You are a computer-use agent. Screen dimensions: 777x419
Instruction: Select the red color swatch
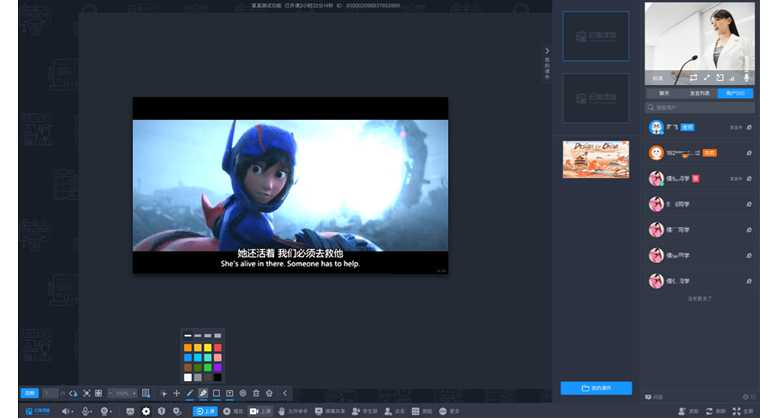218,348
